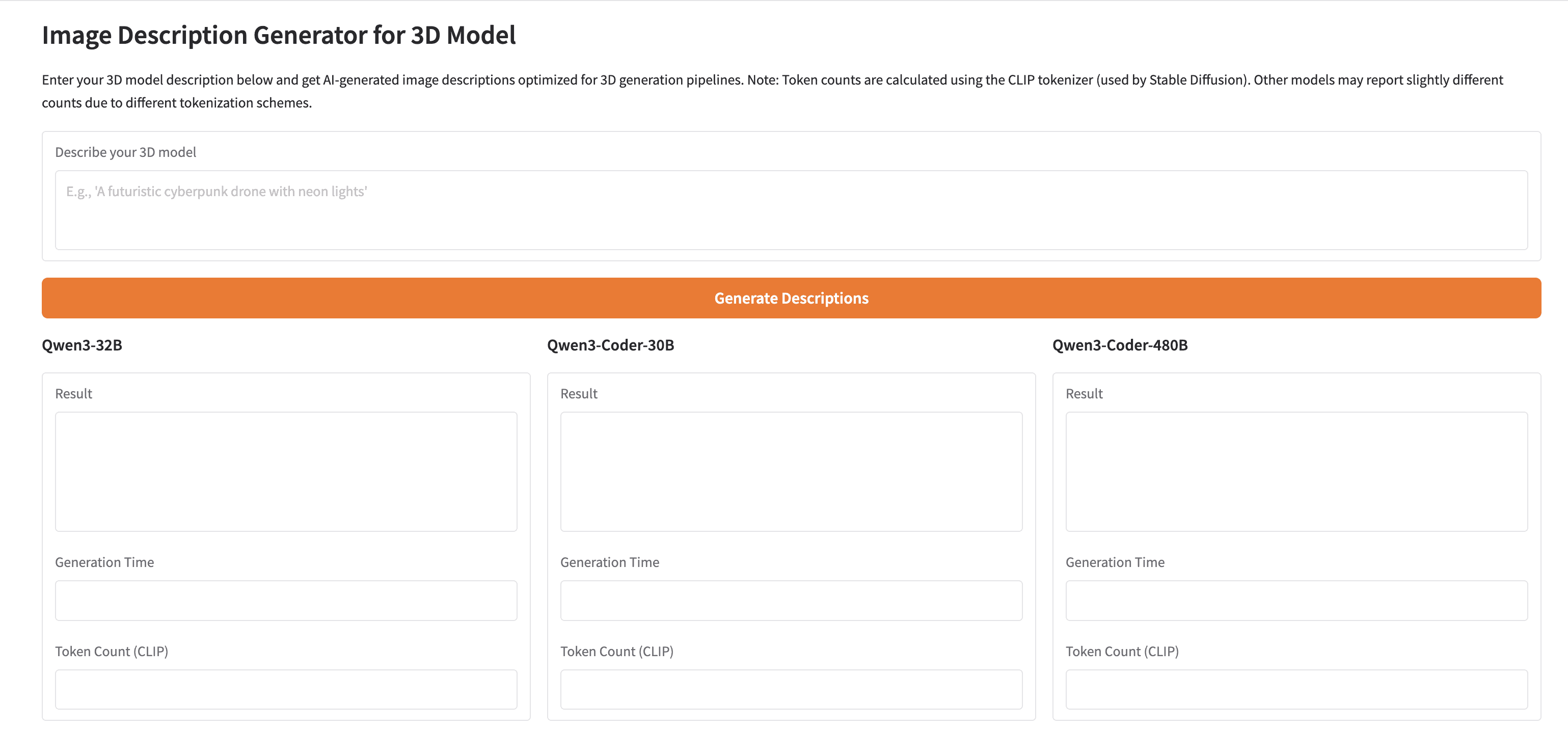Select the Qwen3-32B Token Count (CLIP) field
This screenshot has width=1568, height=756.
click(x=285, y=689)
